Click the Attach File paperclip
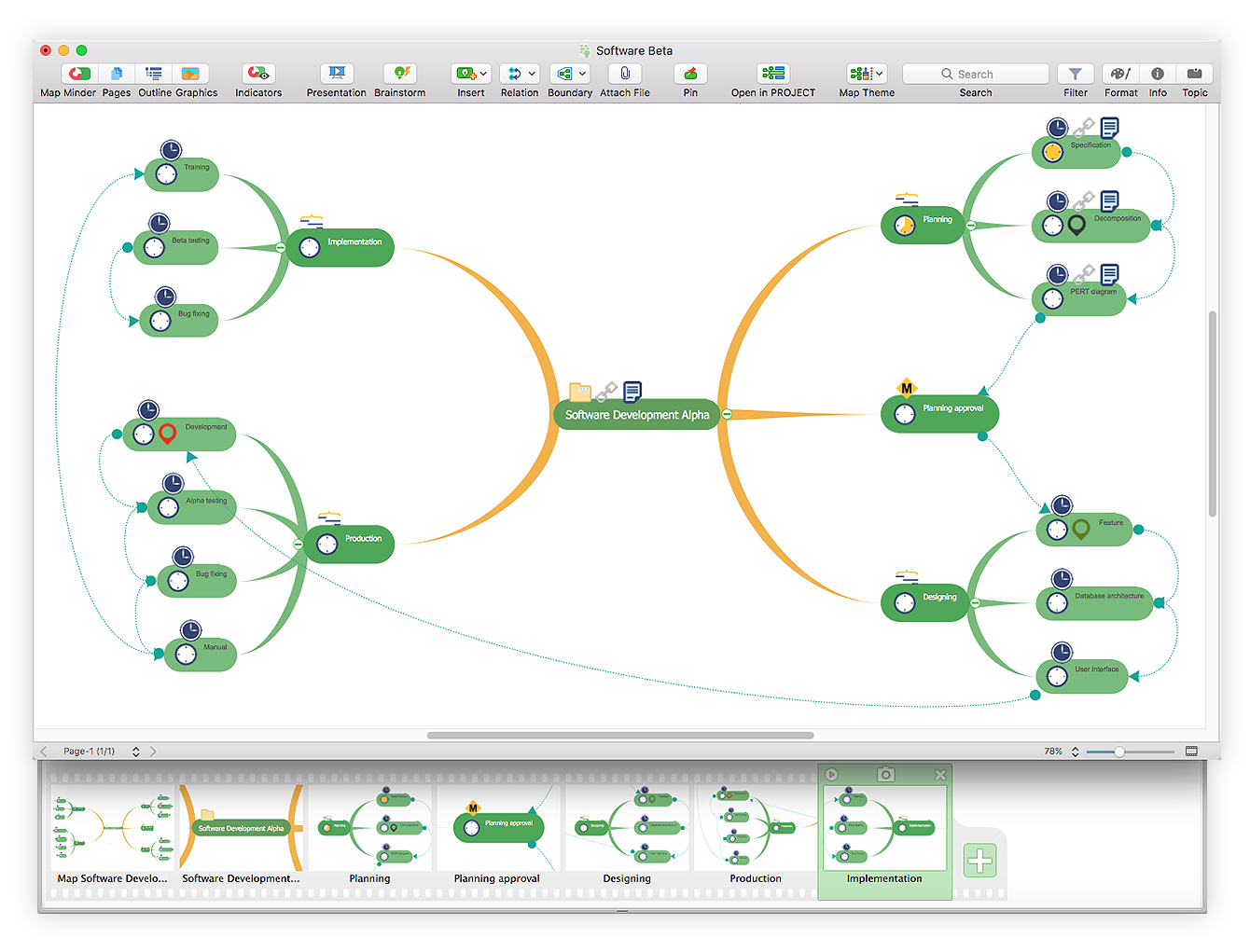This screenshot has height=952, width=1250. coord(625,74)
